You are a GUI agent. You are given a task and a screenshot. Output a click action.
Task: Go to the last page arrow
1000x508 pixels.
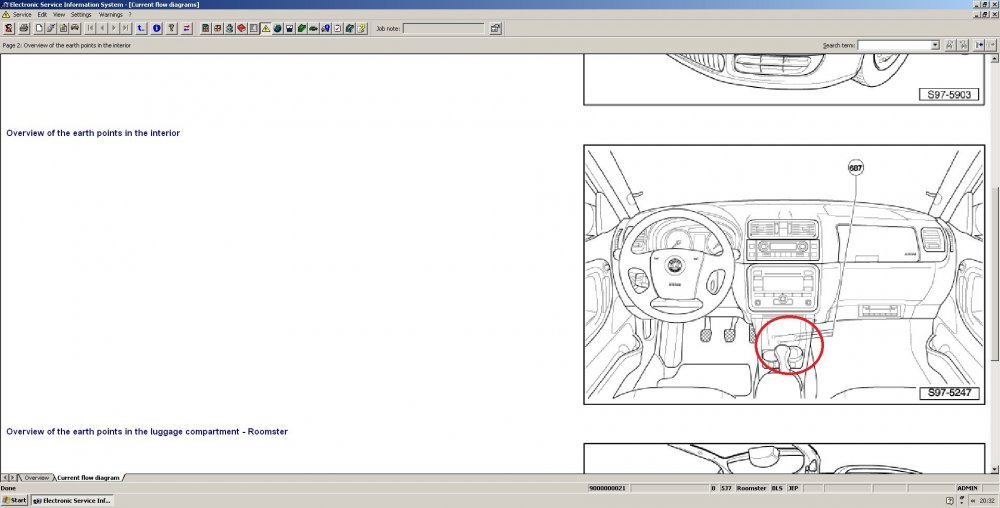pyautogui.click(x=125, y=28)
